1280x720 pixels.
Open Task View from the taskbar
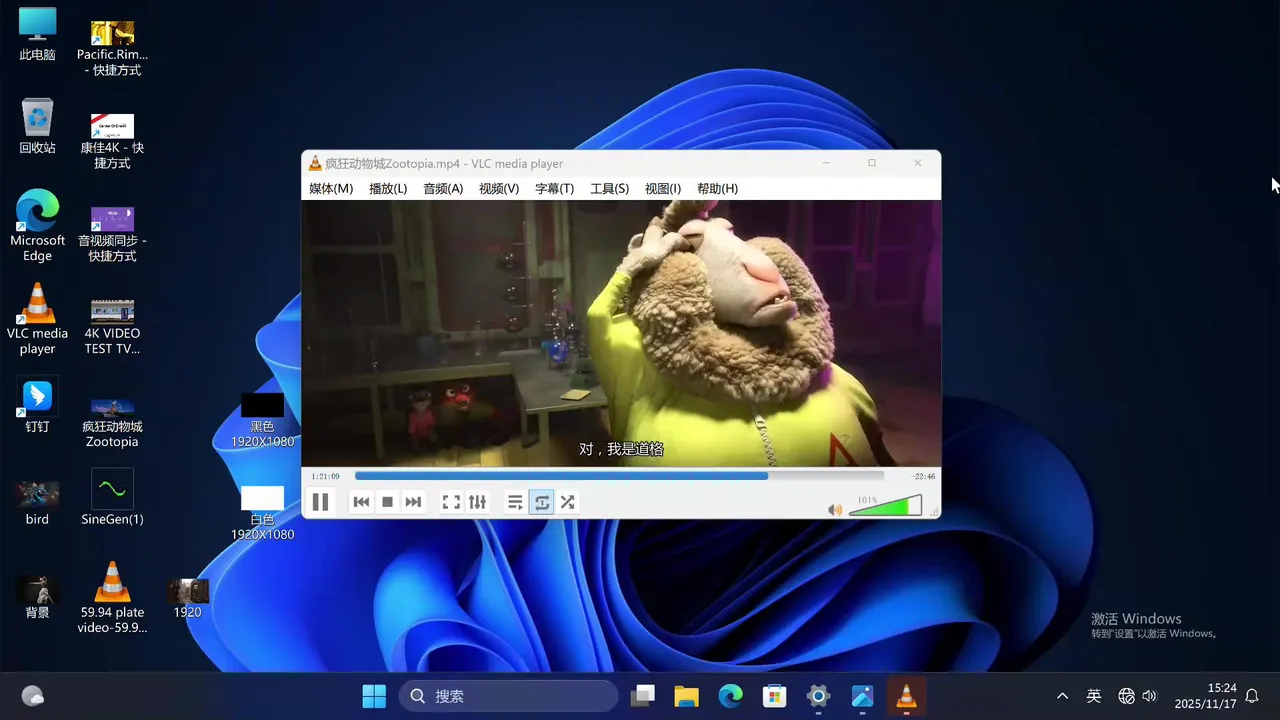[x=643, y=696]
